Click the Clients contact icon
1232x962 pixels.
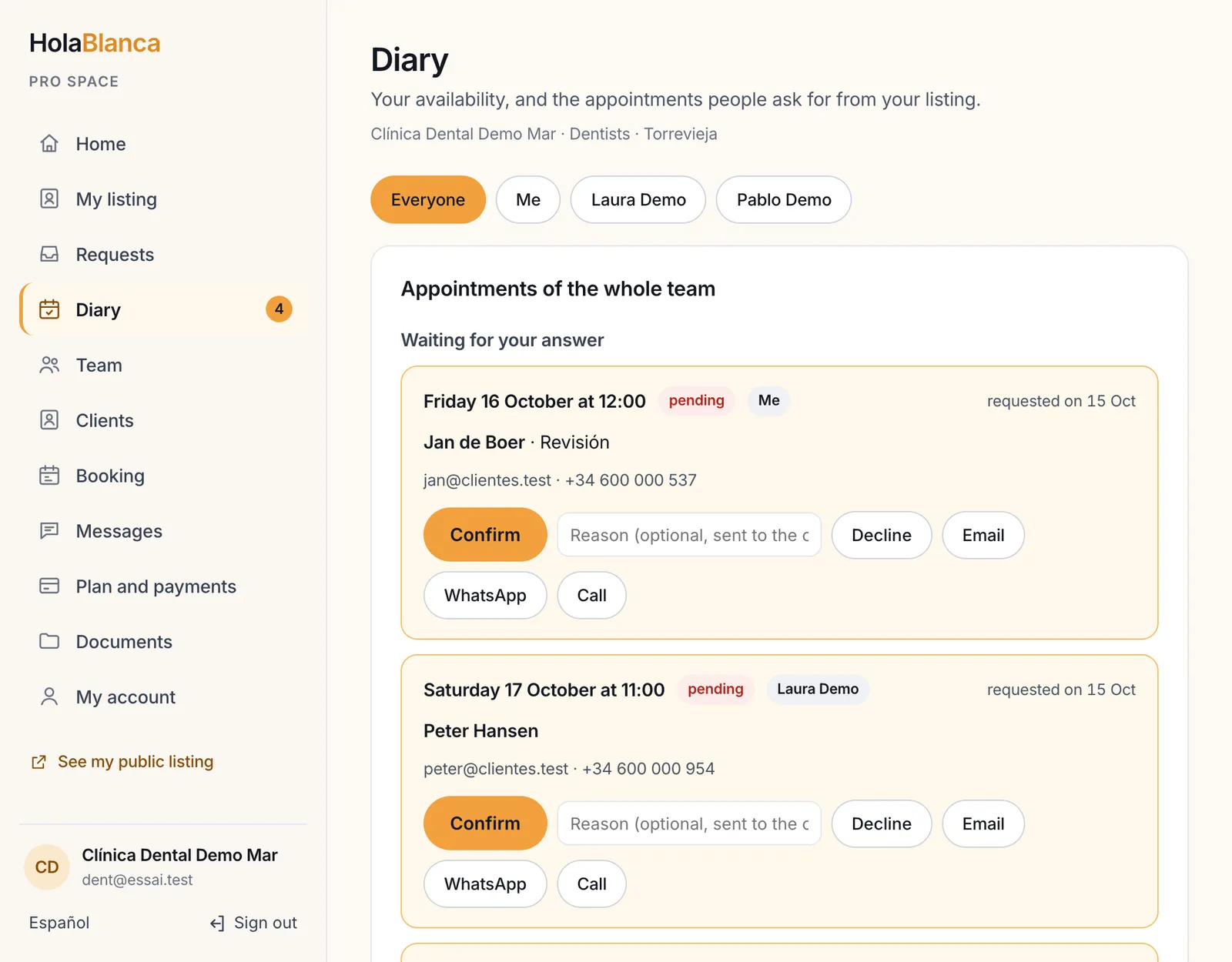[x=49, y=420]
